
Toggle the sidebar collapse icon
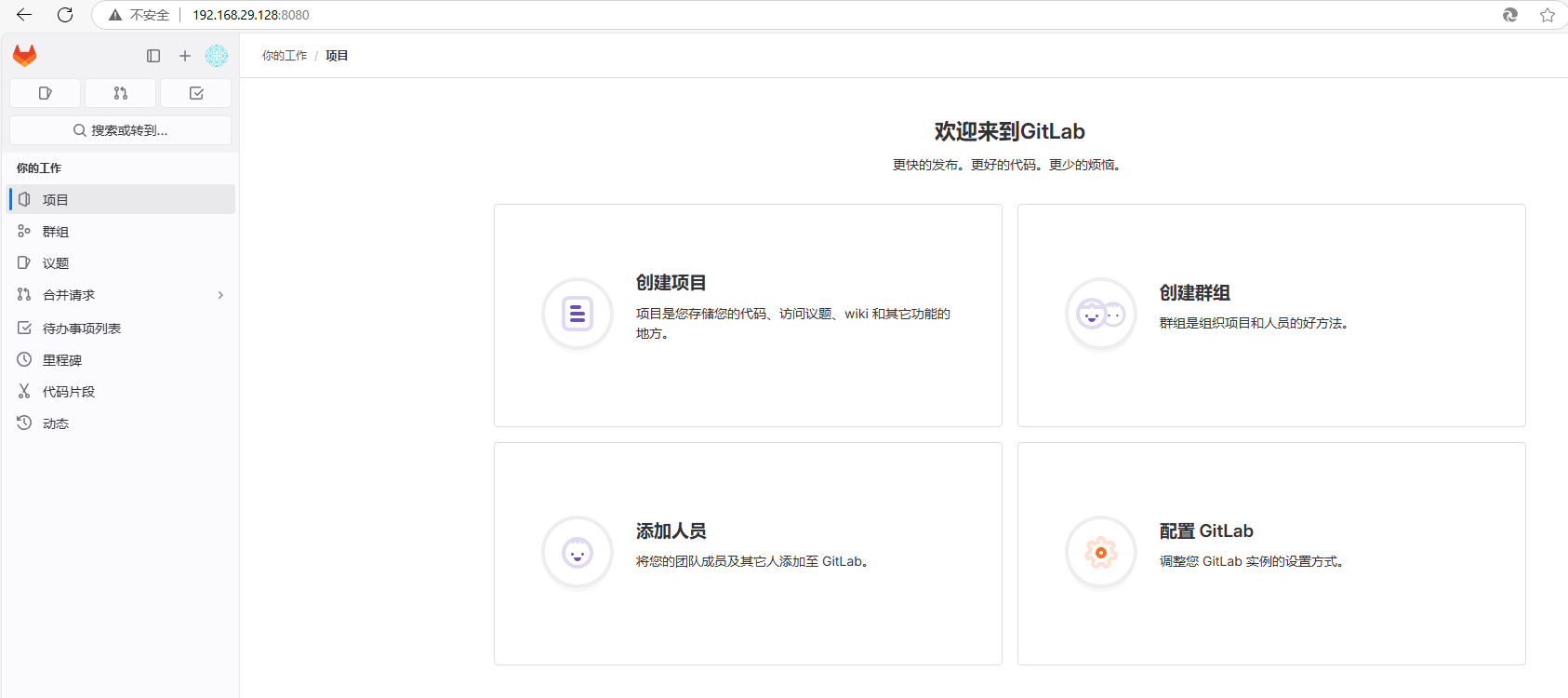(153, 56)
